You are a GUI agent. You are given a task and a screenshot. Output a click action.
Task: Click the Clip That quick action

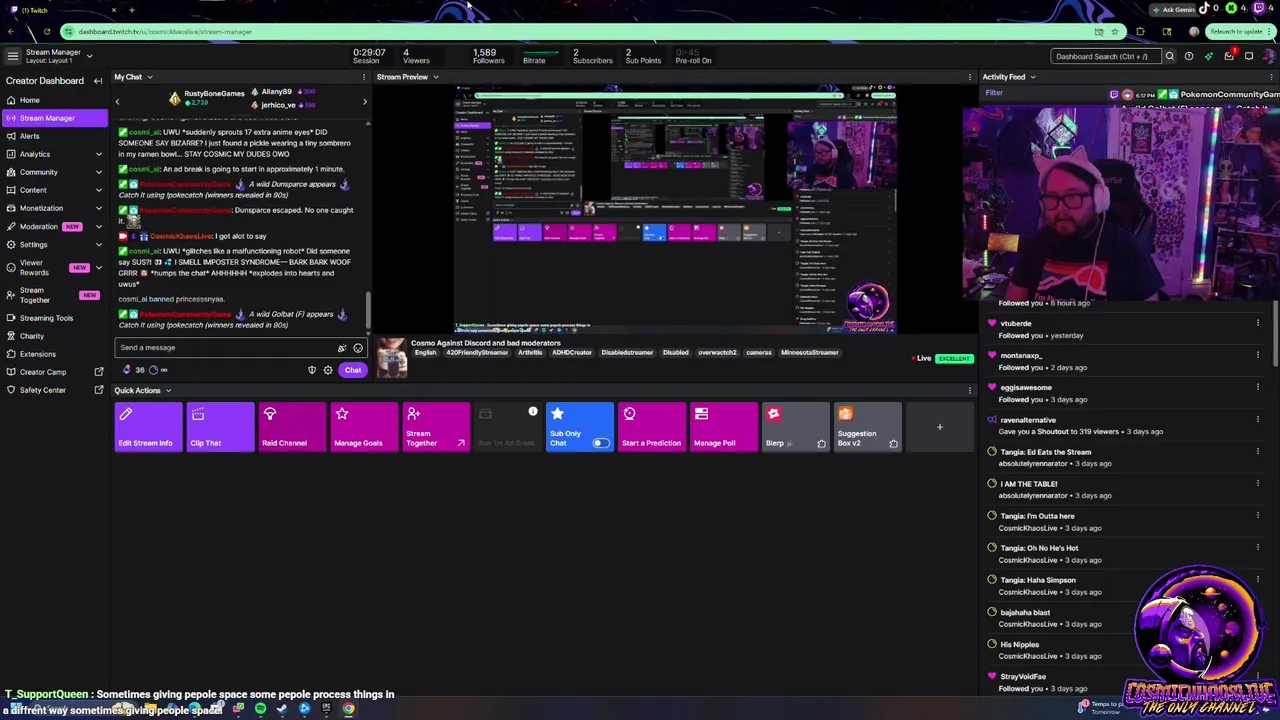pyautogui.click(x=220, y=427)
